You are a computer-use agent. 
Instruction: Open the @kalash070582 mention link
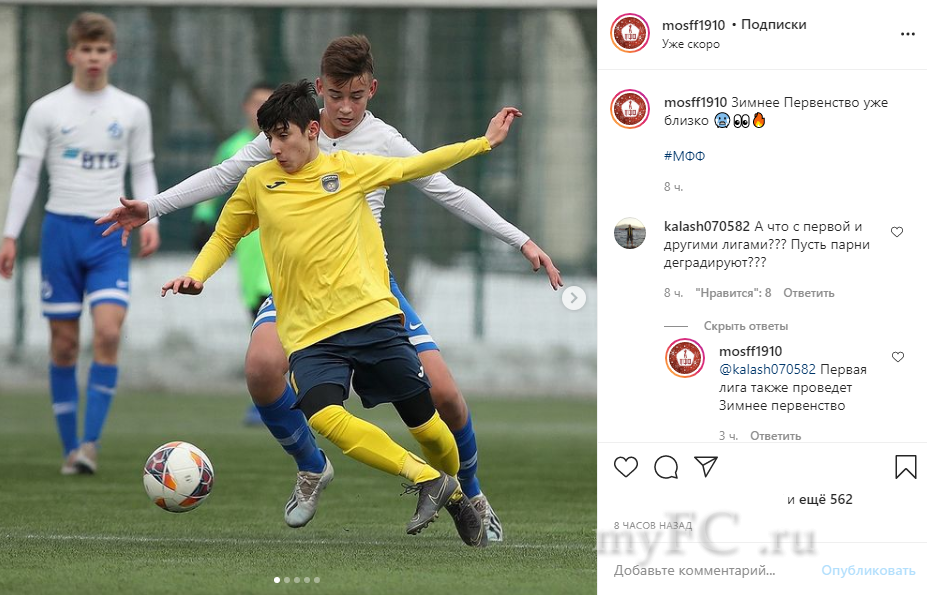pos(767,369)
